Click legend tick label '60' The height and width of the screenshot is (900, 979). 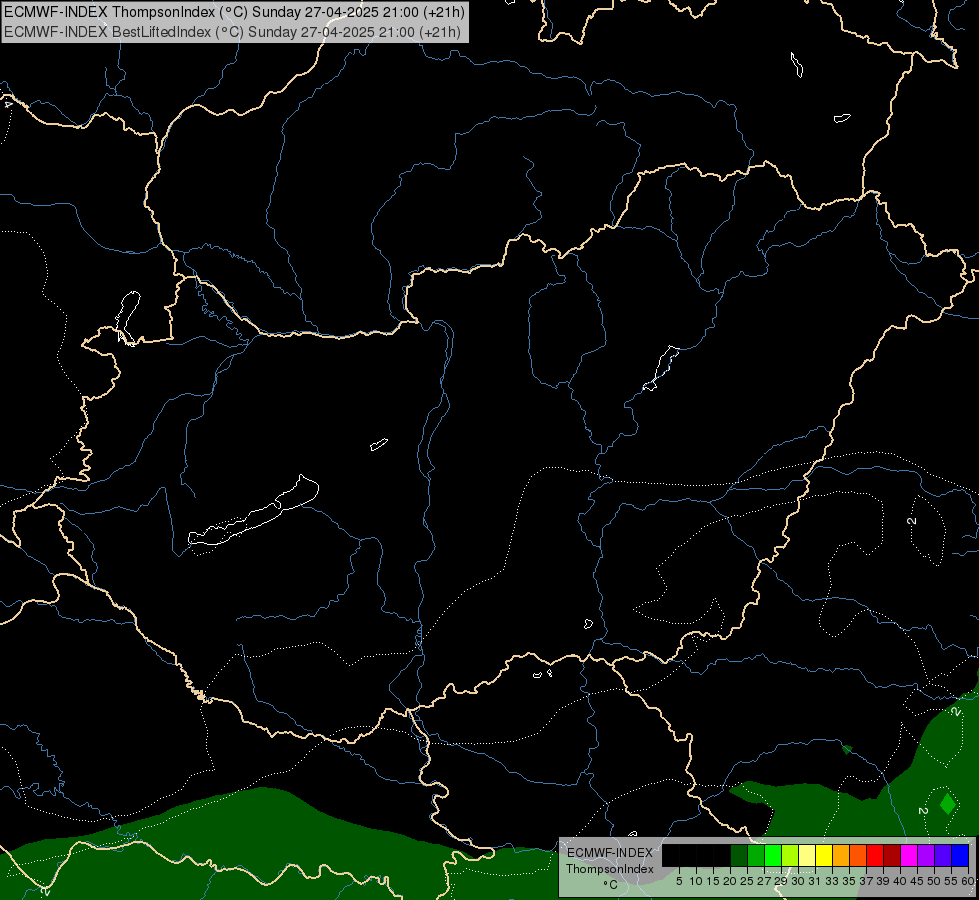[968, 881]
